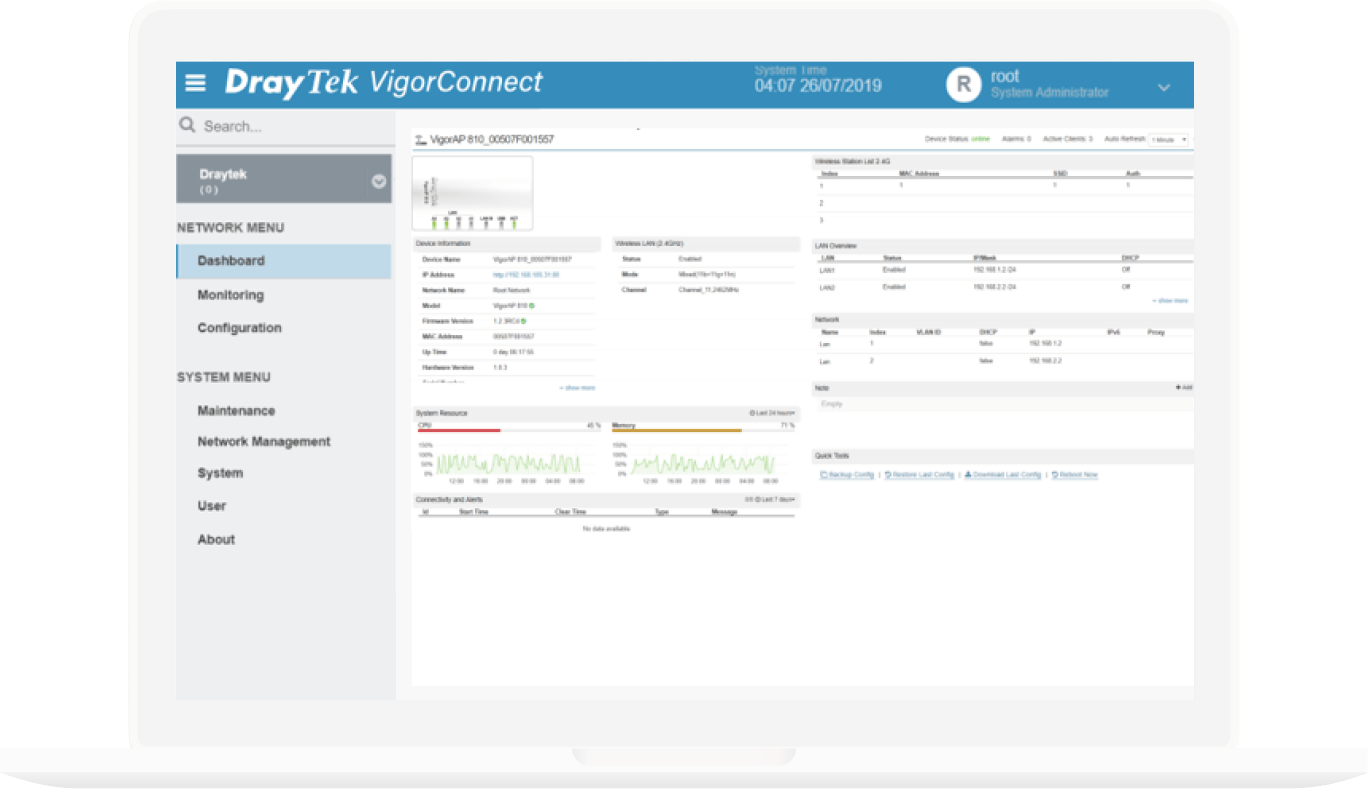Expand the root user account chevron
Viewport: 1369px width, 789px height.
1164,88
